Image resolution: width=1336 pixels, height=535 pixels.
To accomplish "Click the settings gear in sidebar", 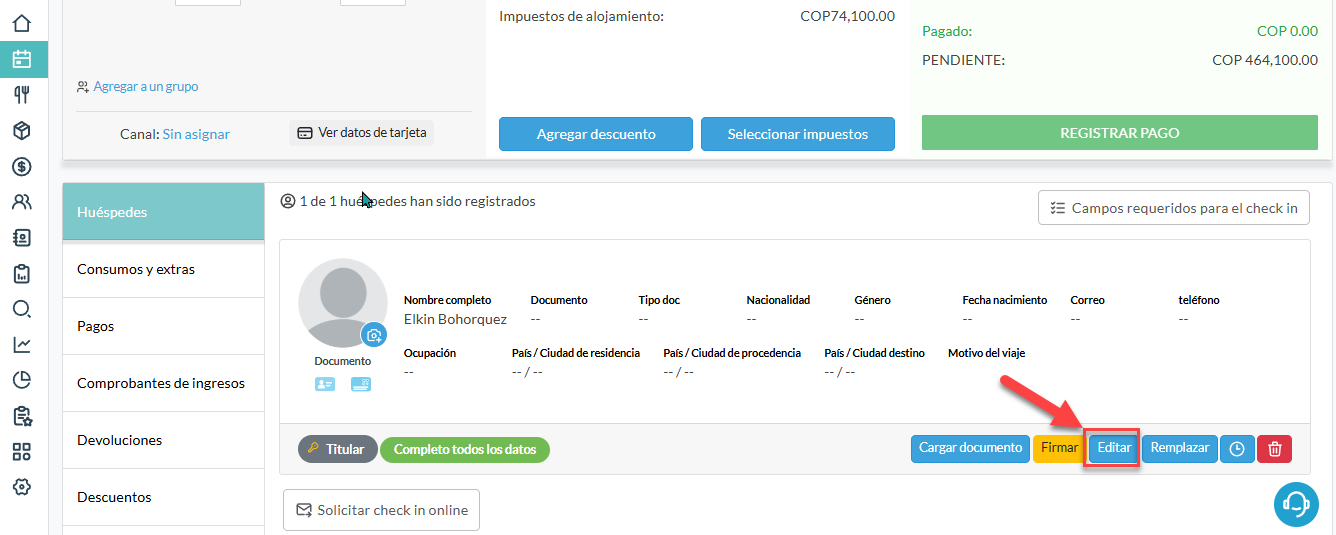I will coord(22,487).
